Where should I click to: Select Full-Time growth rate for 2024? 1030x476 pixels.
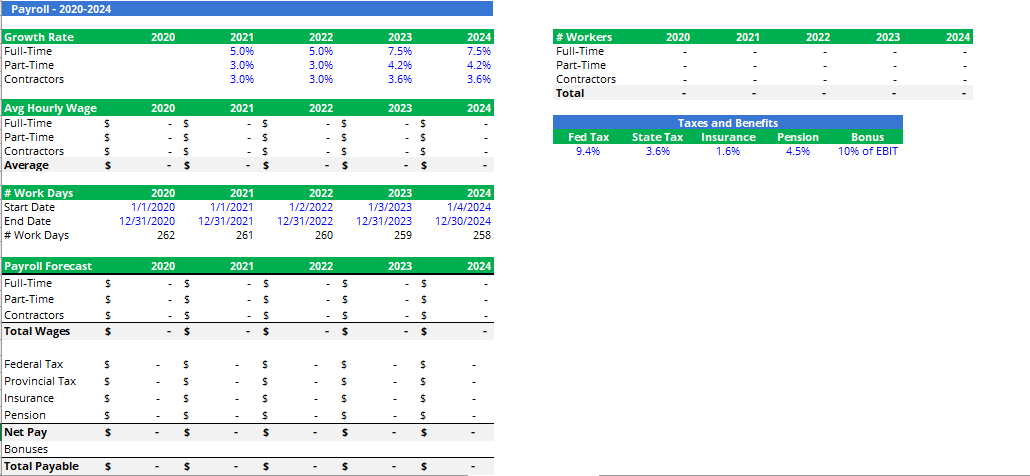(x=479, y=51)
